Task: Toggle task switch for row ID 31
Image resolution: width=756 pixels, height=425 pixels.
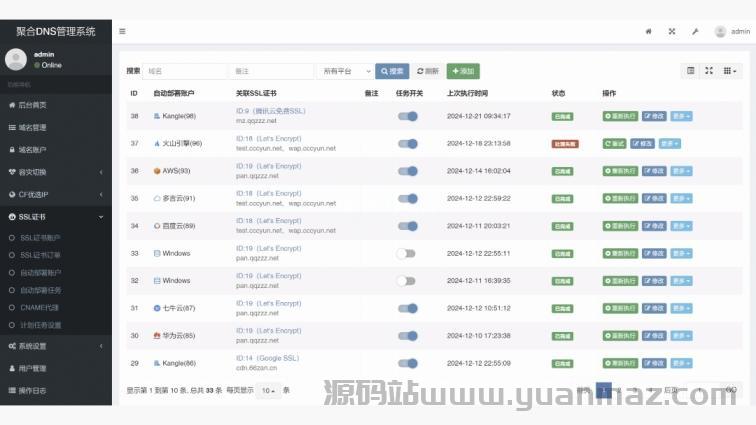Action: (407, 308)
